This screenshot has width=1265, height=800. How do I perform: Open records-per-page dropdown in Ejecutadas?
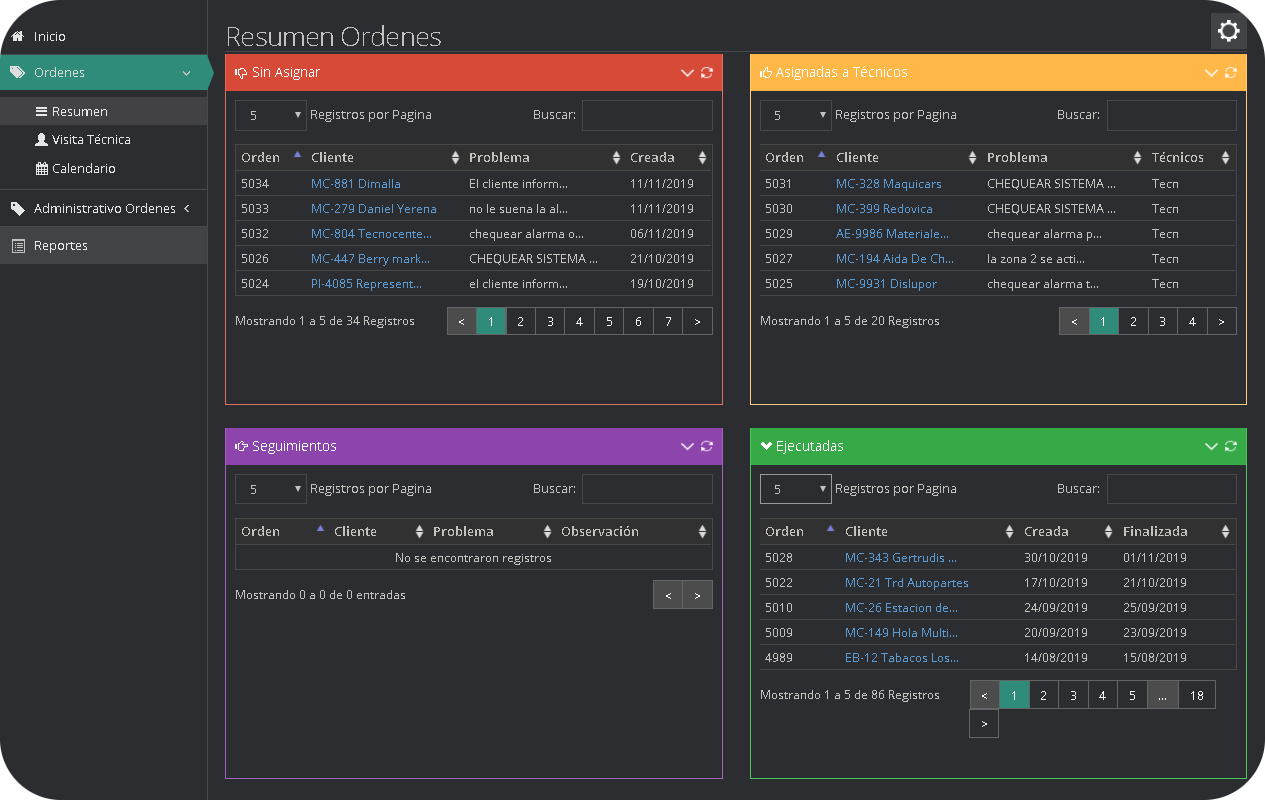[x=795, y=489]
